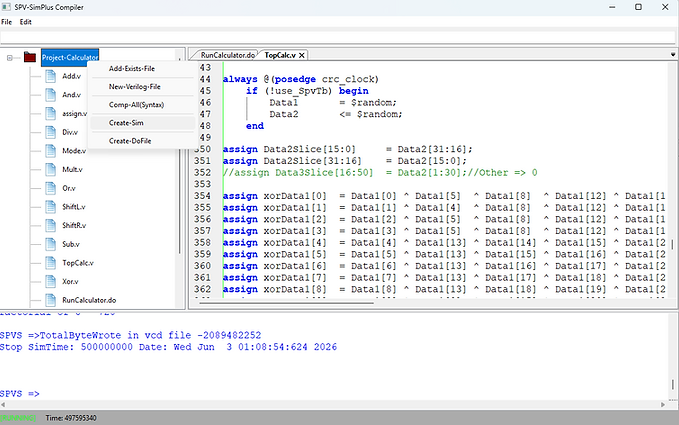
Task: Select the TopCalc.v file name in tree
Action: point(78,263)
